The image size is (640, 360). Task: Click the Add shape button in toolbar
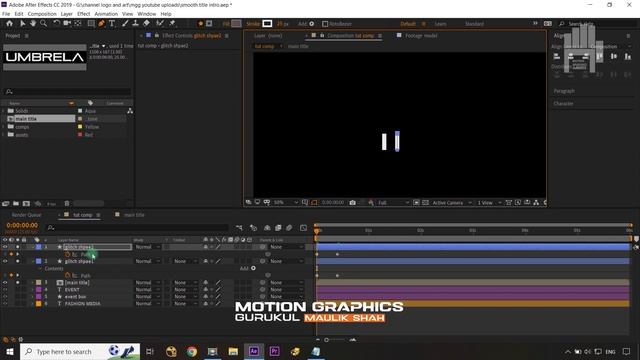pyautogui.click(x=312, y=24)
